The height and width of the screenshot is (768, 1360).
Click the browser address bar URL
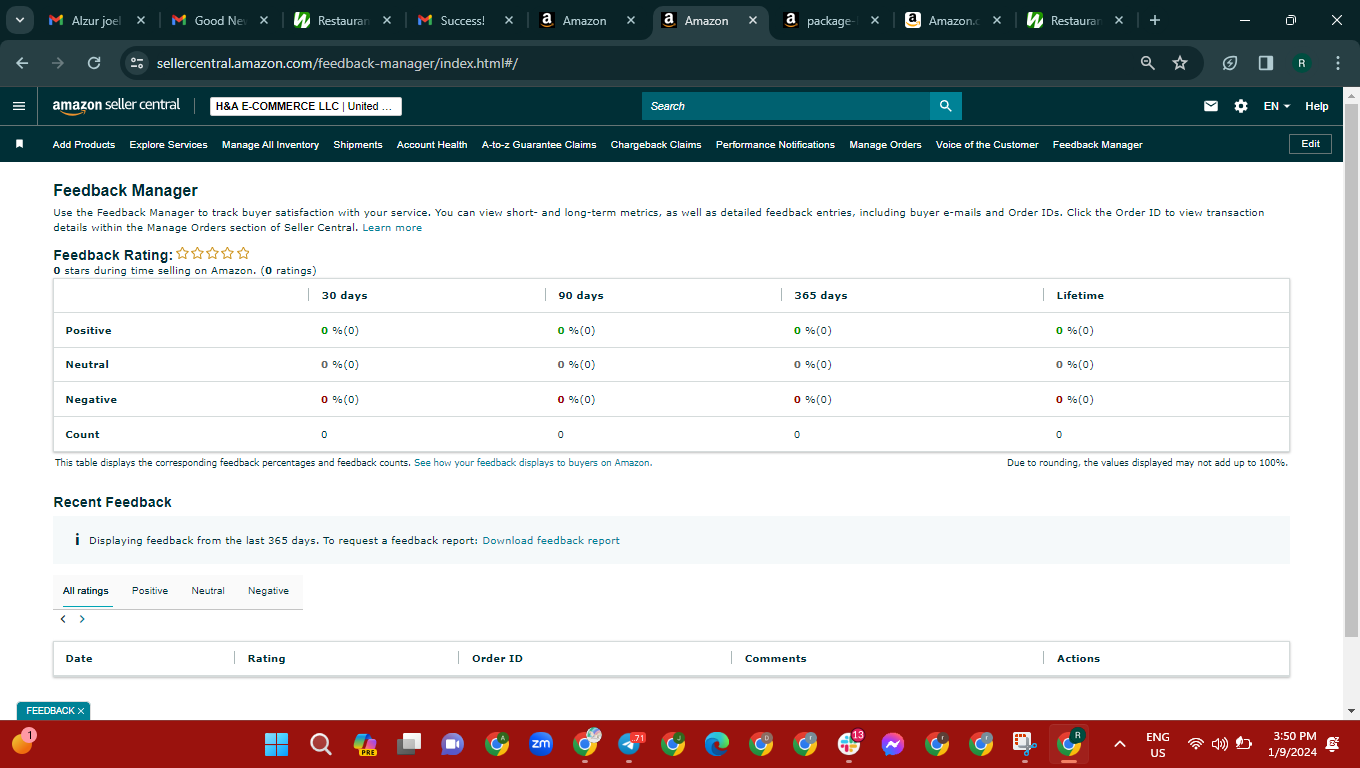337,63
